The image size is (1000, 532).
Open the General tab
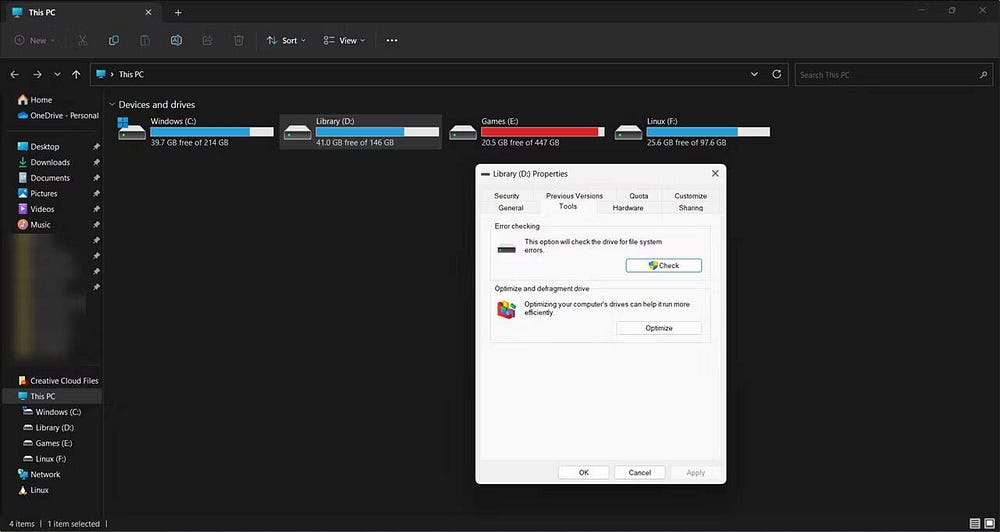pos(511,207)
